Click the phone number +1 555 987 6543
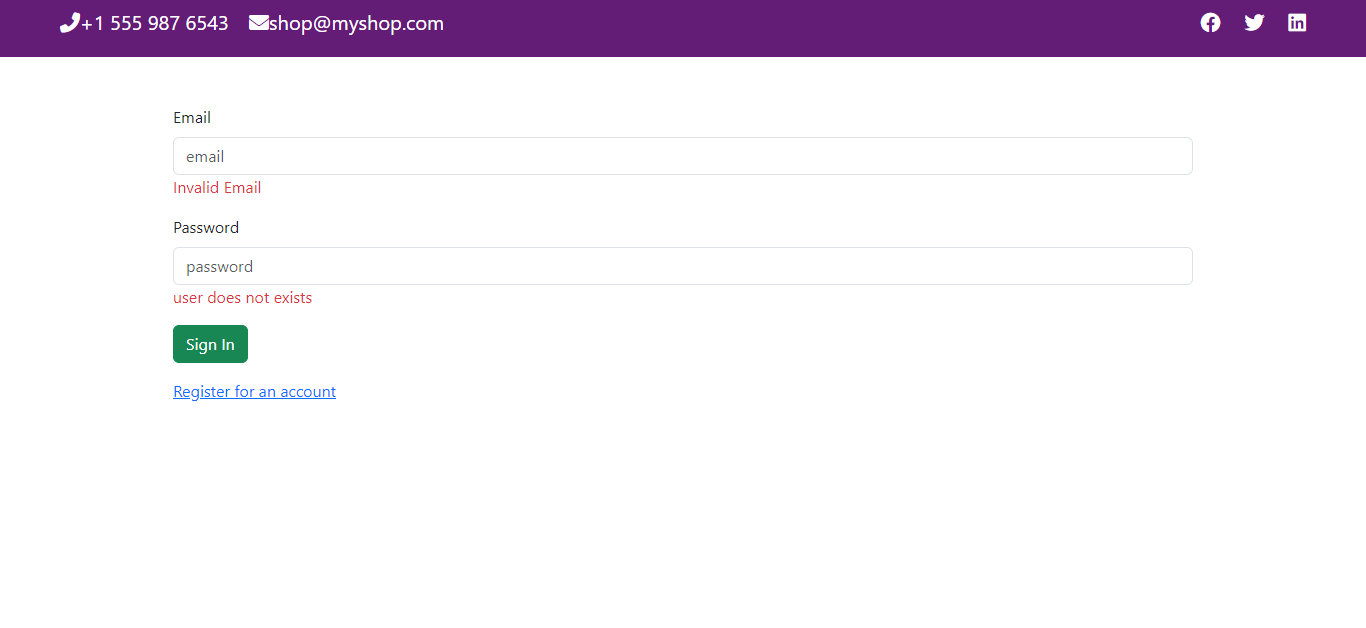 [154, 22]
